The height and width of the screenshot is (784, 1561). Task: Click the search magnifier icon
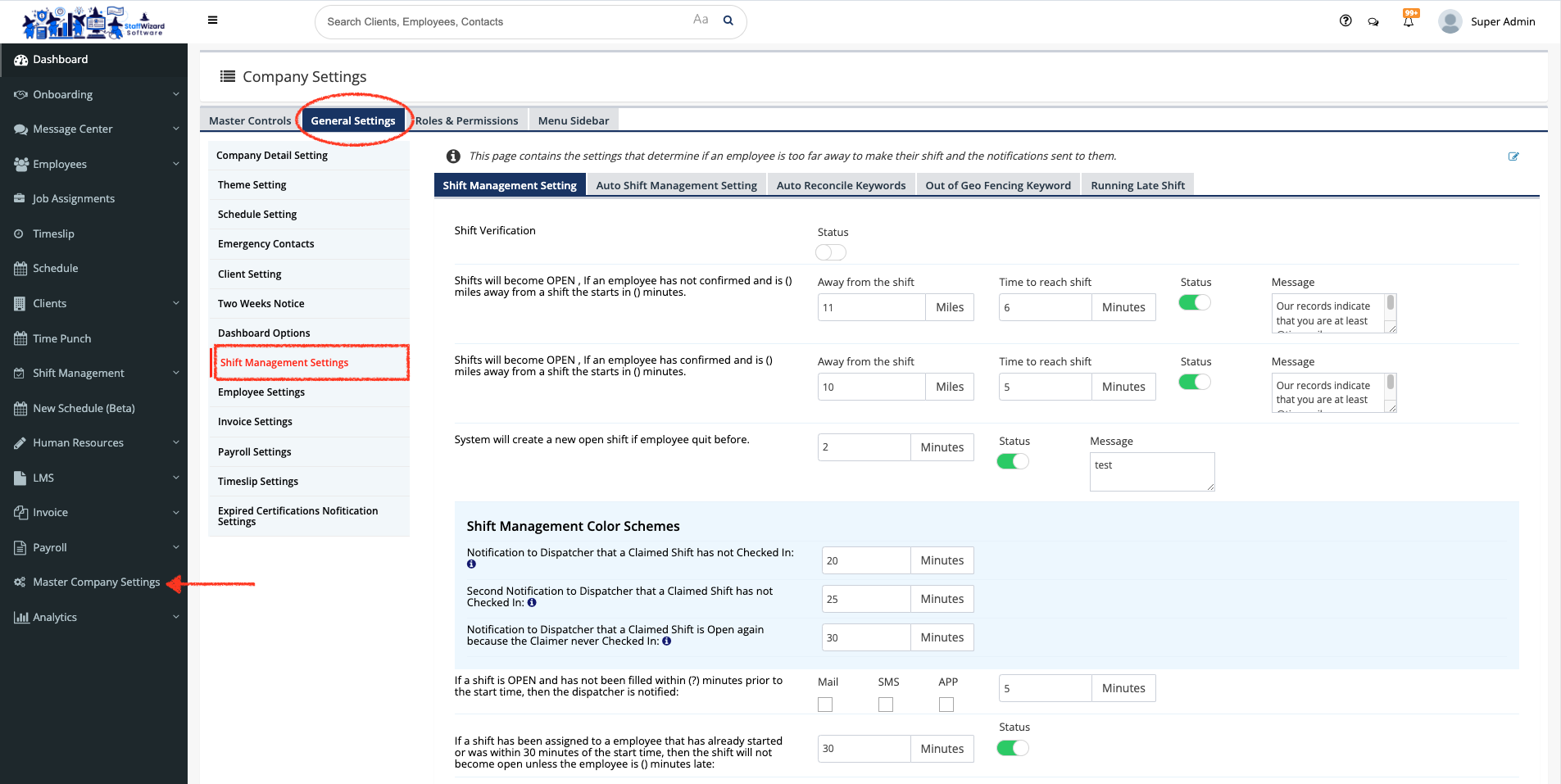[x=728, y=20]
